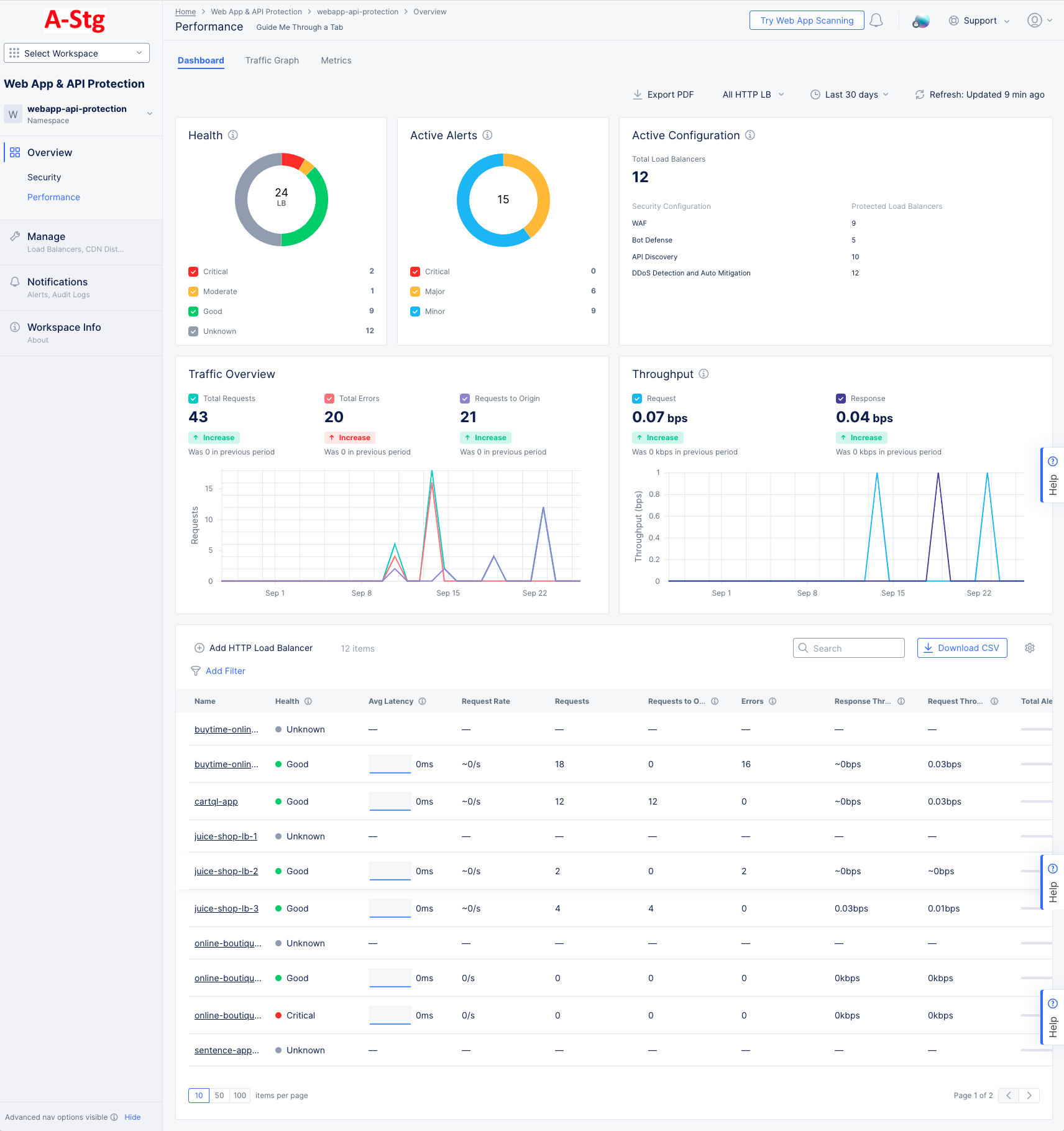Uncheck Critical in the Health legend
The image size is (1064, 1131).
[x=193, y=271]
